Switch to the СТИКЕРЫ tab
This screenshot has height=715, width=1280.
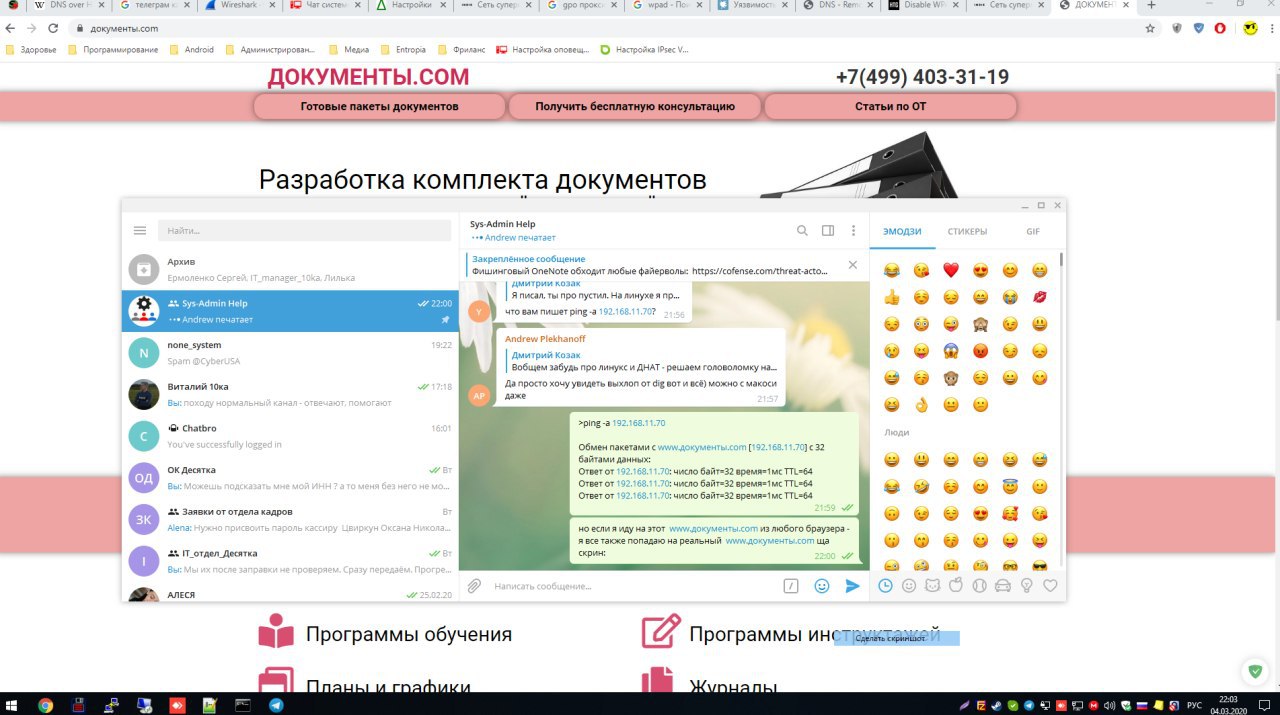(x=967, y=231)
